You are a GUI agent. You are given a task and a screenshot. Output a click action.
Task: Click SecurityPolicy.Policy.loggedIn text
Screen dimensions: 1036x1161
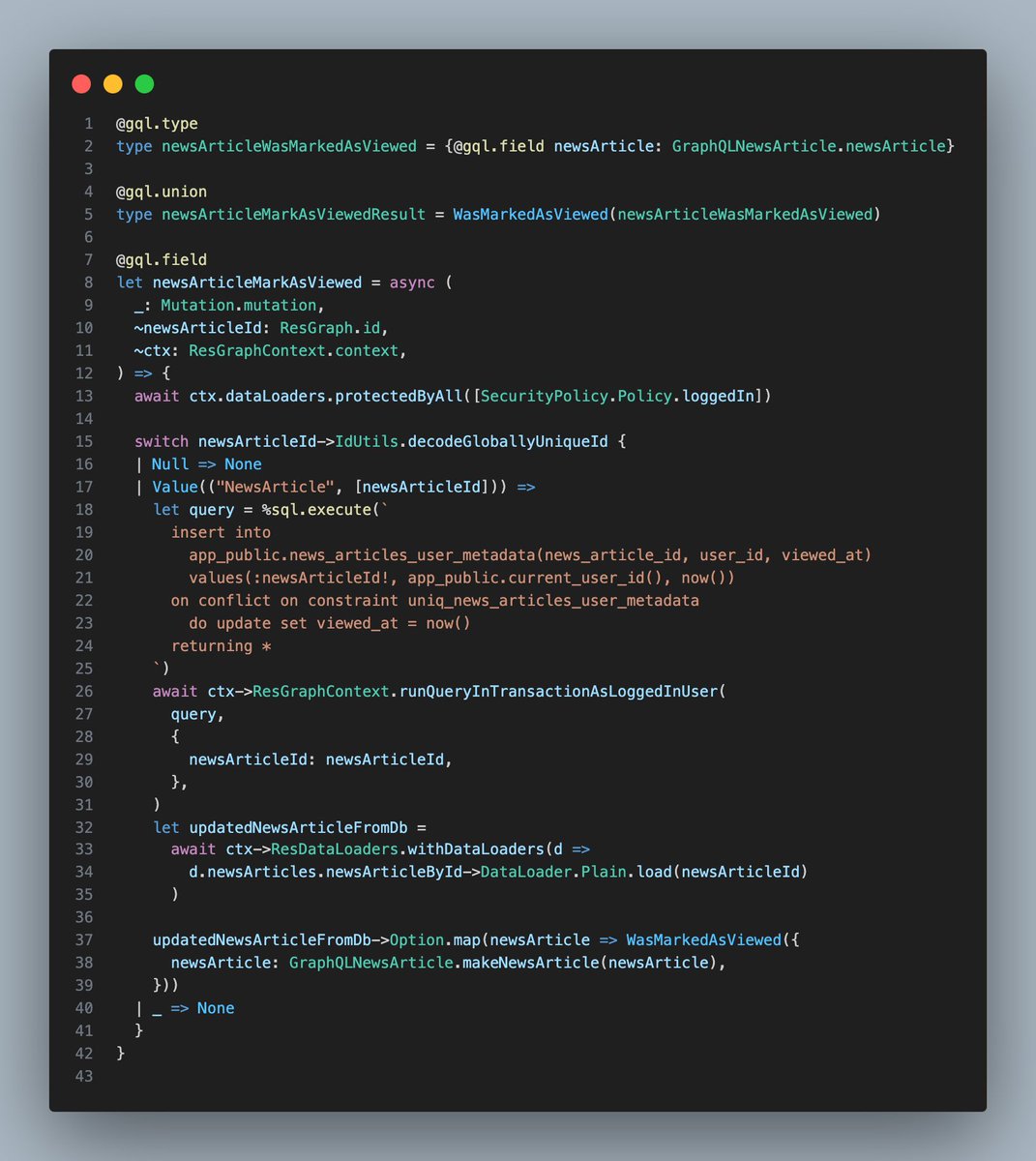(x=617, y=396)
